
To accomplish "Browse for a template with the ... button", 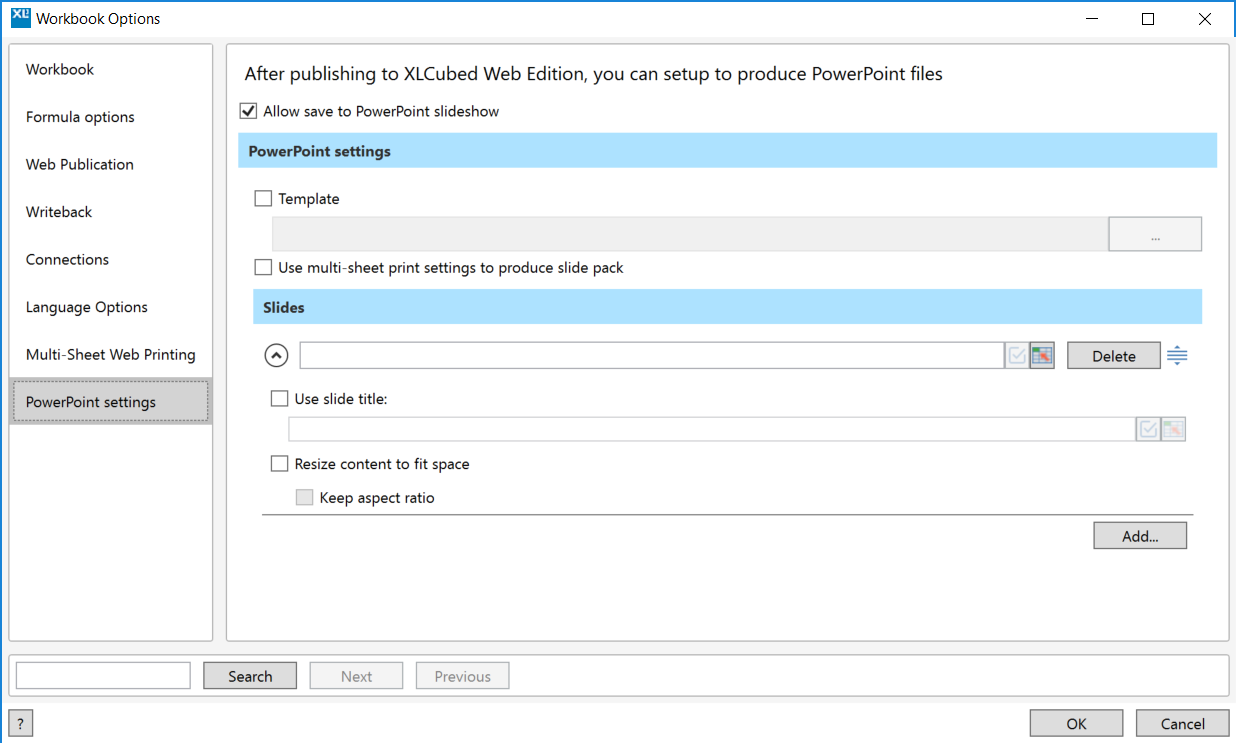I will coord(1155,234).
